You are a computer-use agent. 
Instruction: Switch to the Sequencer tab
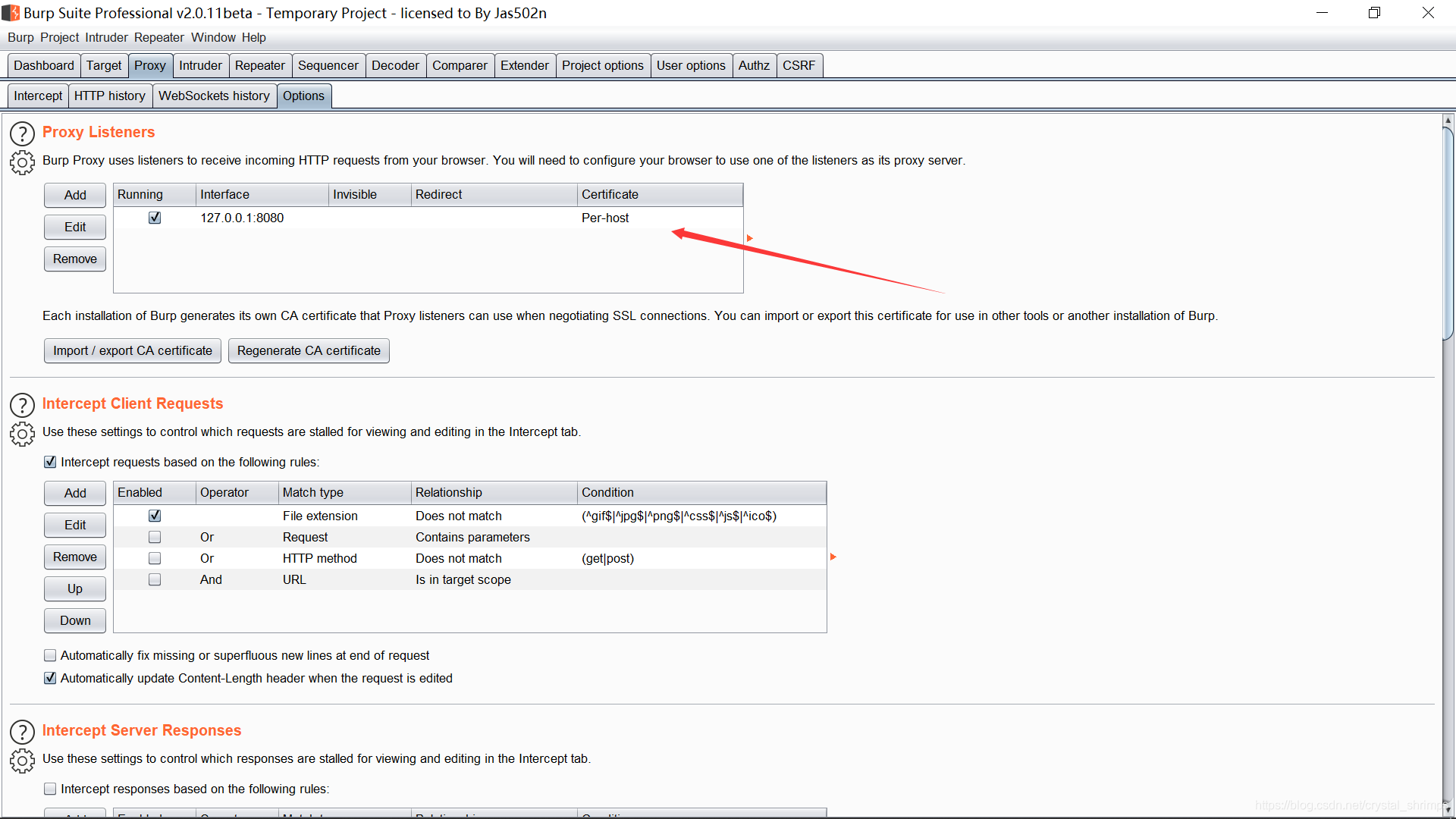[328, 65]
